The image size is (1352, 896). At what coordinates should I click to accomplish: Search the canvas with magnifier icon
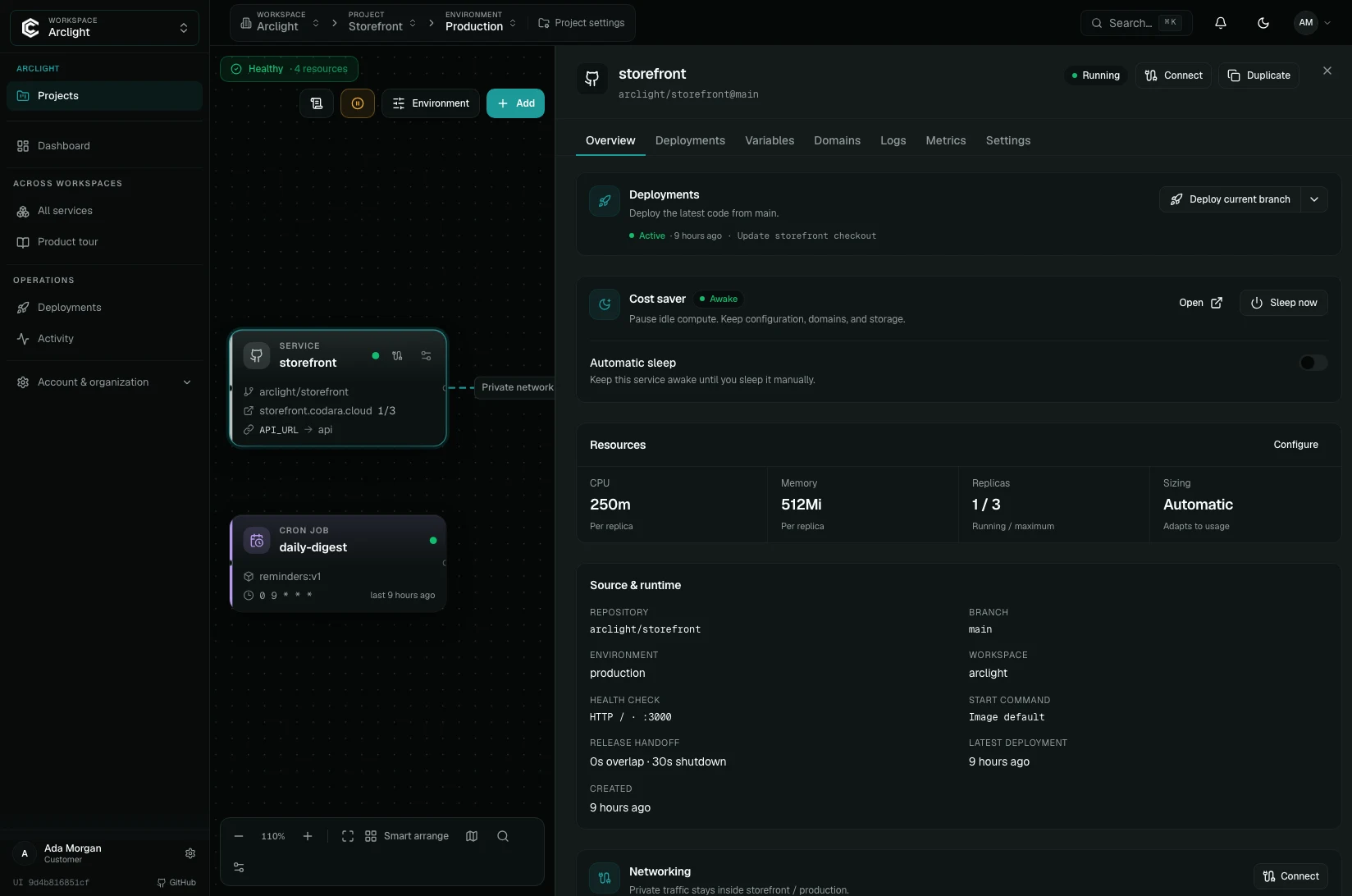(x=503, y=836)
